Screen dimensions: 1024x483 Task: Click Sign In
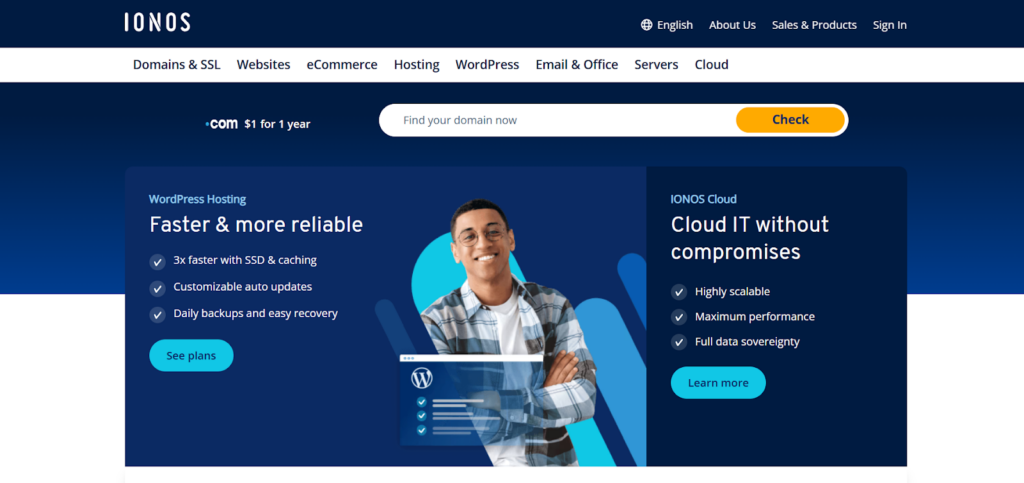click(x=889, y=25)
